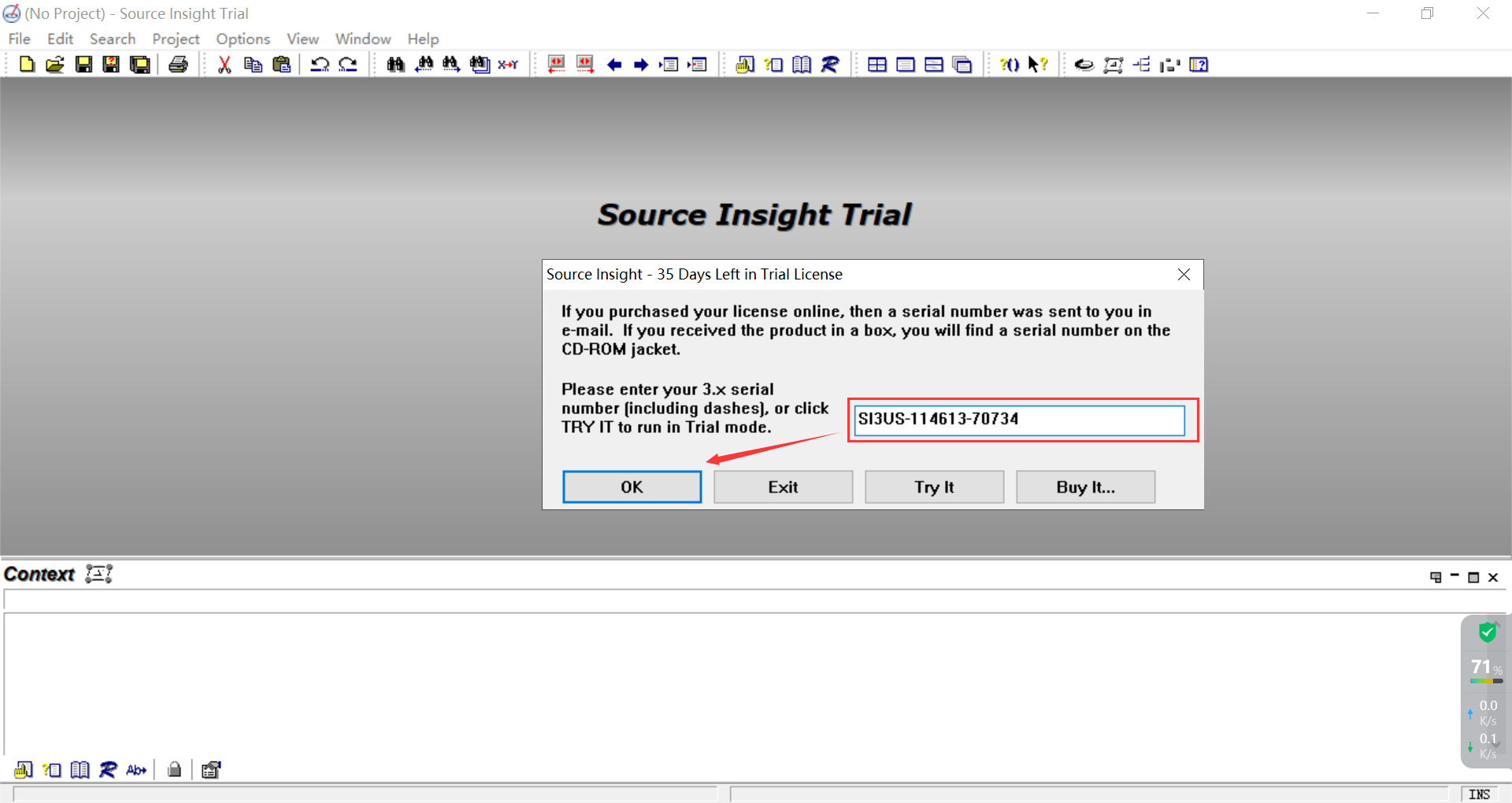Undo the last action via toolbar
The image size is (1512, 803).
point(320,65)
